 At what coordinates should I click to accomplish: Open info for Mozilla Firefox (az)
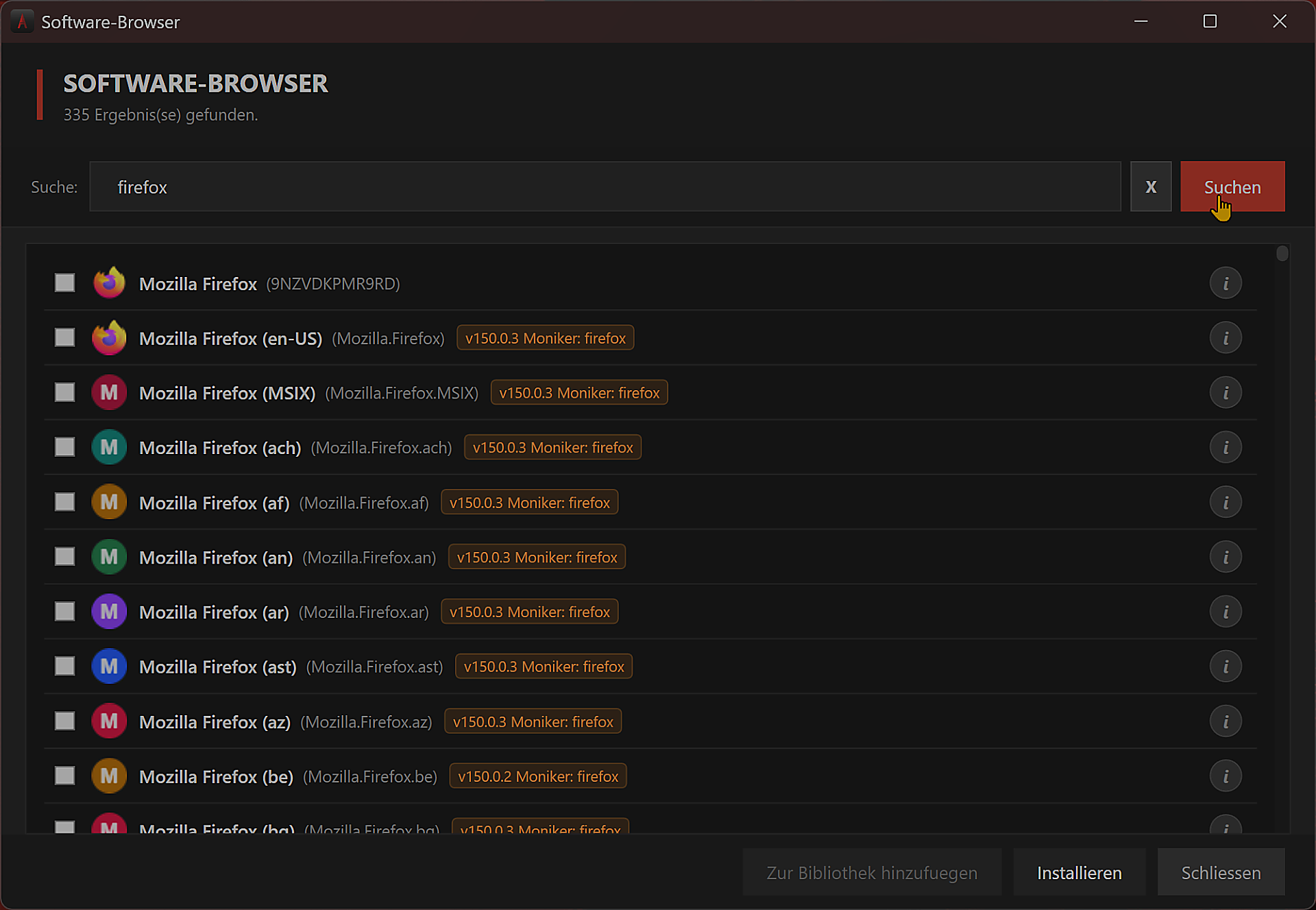click(x=1226, y=721)
